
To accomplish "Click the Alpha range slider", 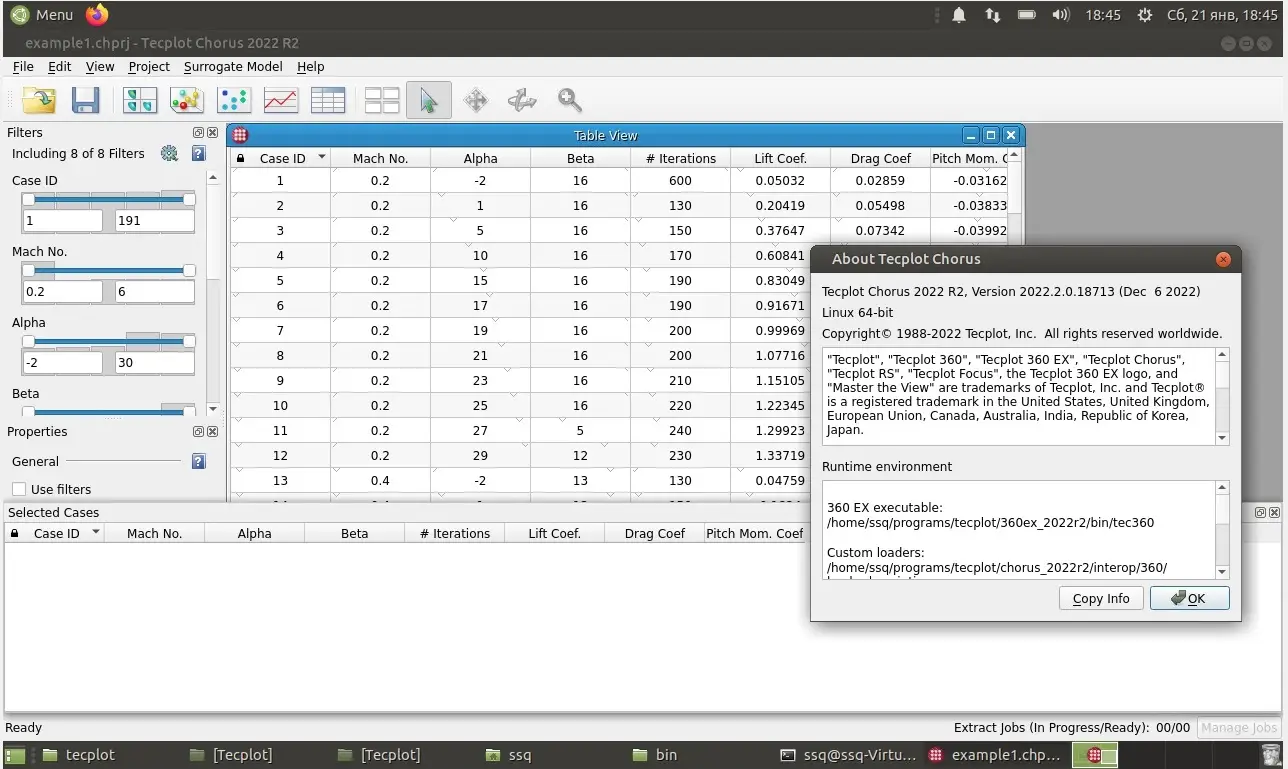I will (x=108, y=341).
